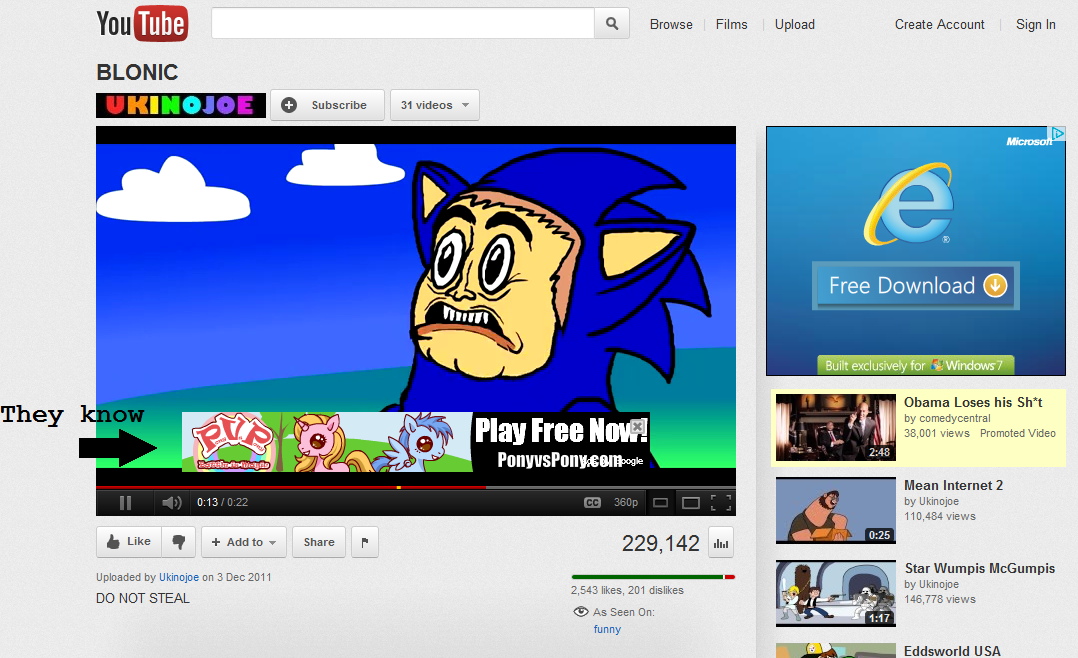This screenshot has width=1078, height=658.
Task: Click the Internet Explorer logo in ad
Action: coord(909,205)
